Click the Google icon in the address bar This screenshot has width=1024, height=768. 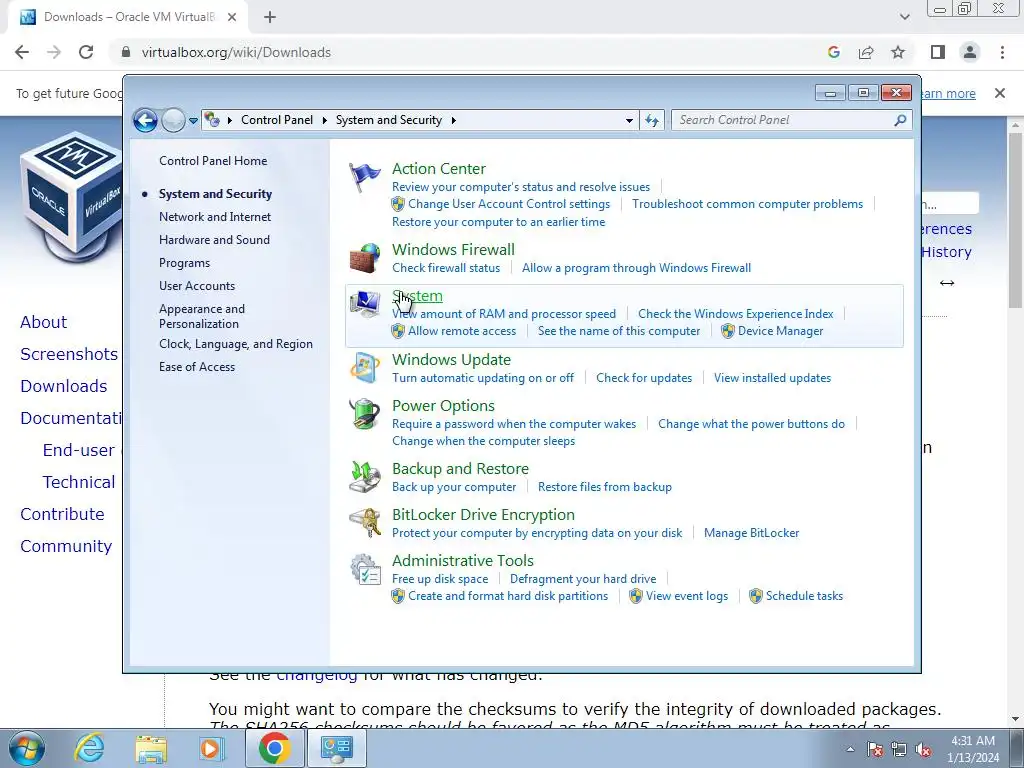833,52
